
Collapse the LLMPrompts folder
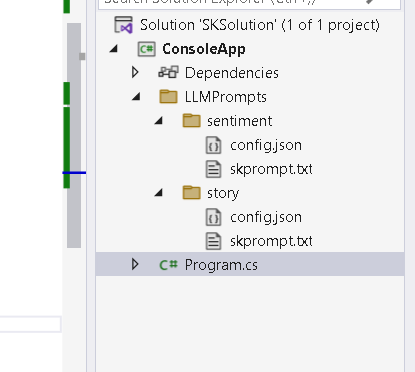coord(136,97)
